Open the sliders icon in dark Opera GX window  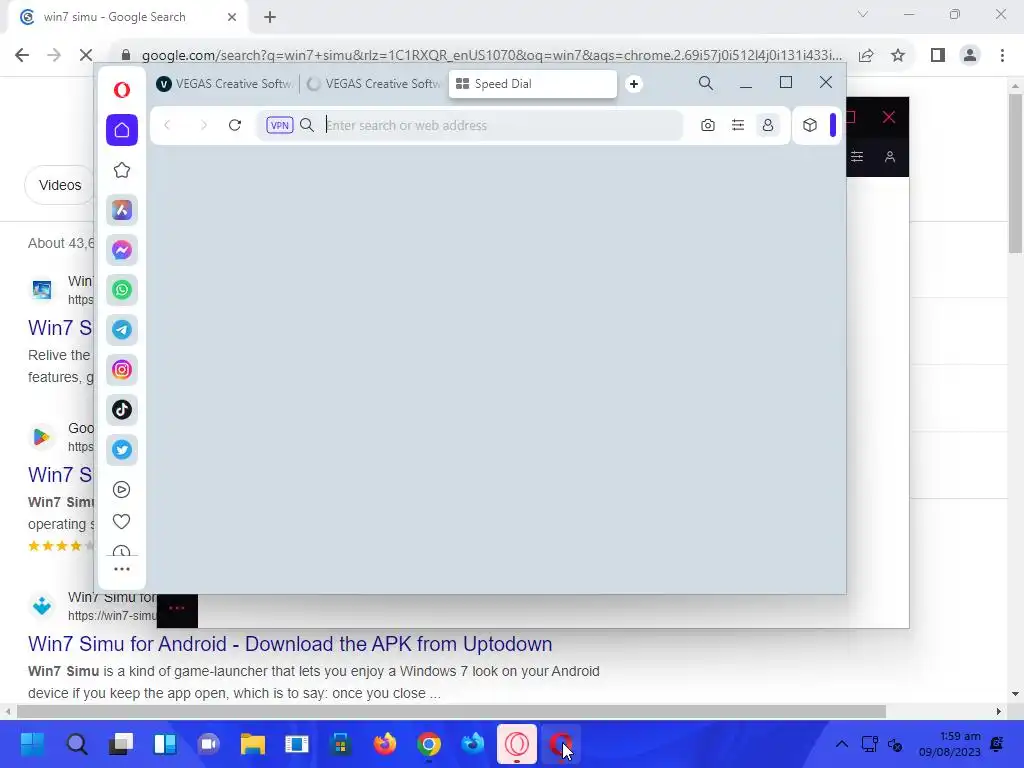pos(857,157)
